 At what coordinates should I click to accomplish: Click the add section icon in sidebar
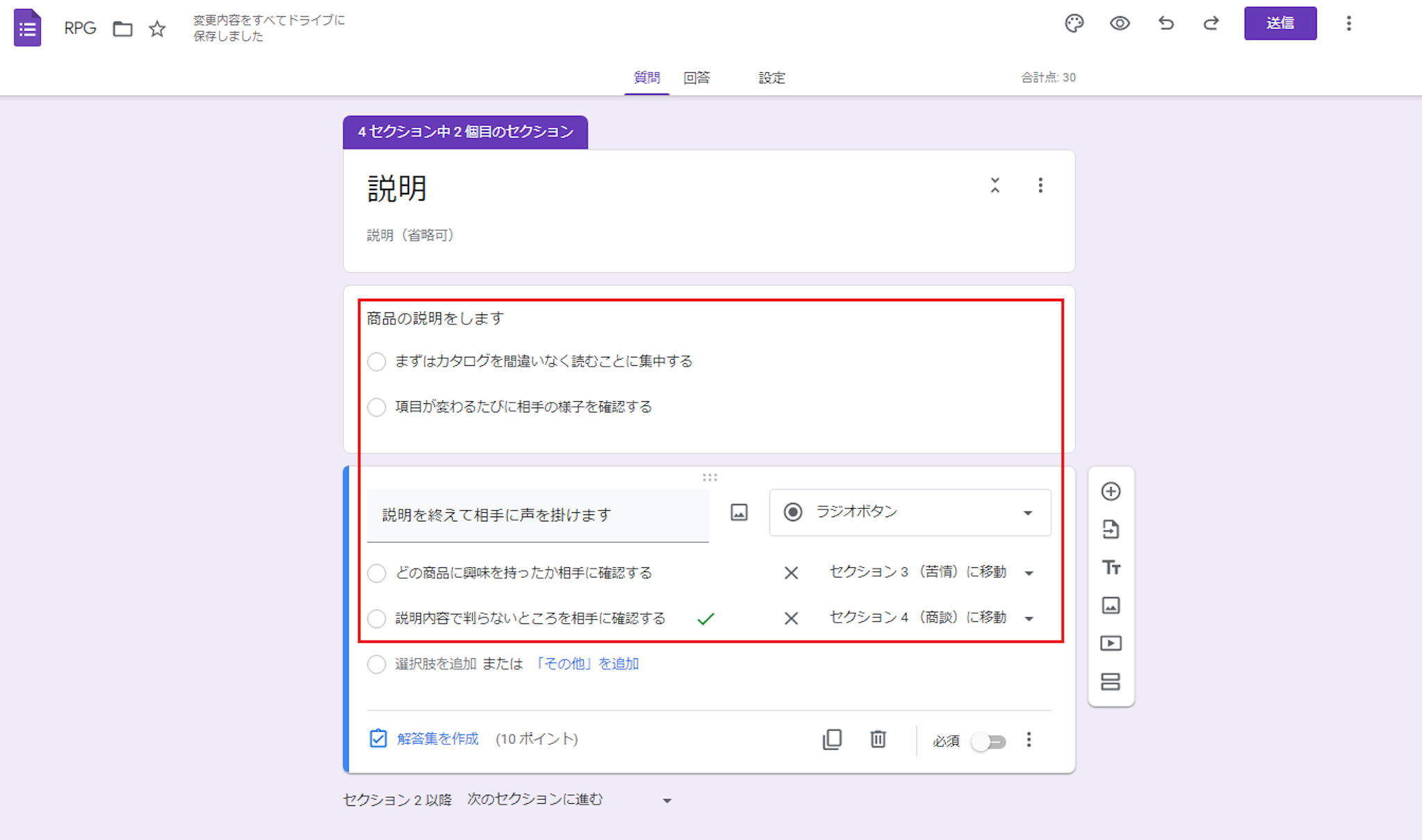pyautogui.click(x=1110, y=682)
